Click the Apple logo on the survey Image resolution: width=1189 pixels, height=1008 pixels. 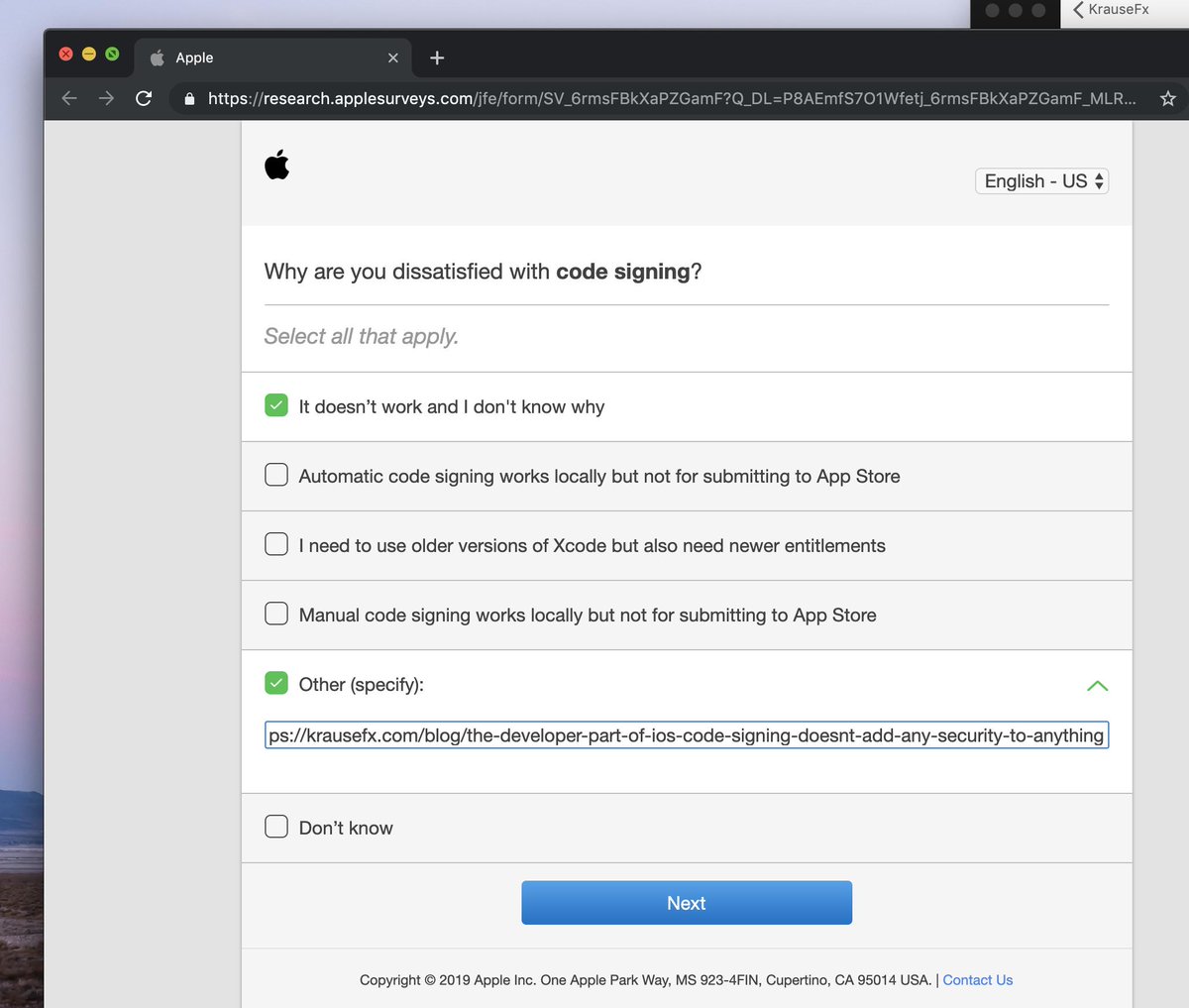pos(277,165)
